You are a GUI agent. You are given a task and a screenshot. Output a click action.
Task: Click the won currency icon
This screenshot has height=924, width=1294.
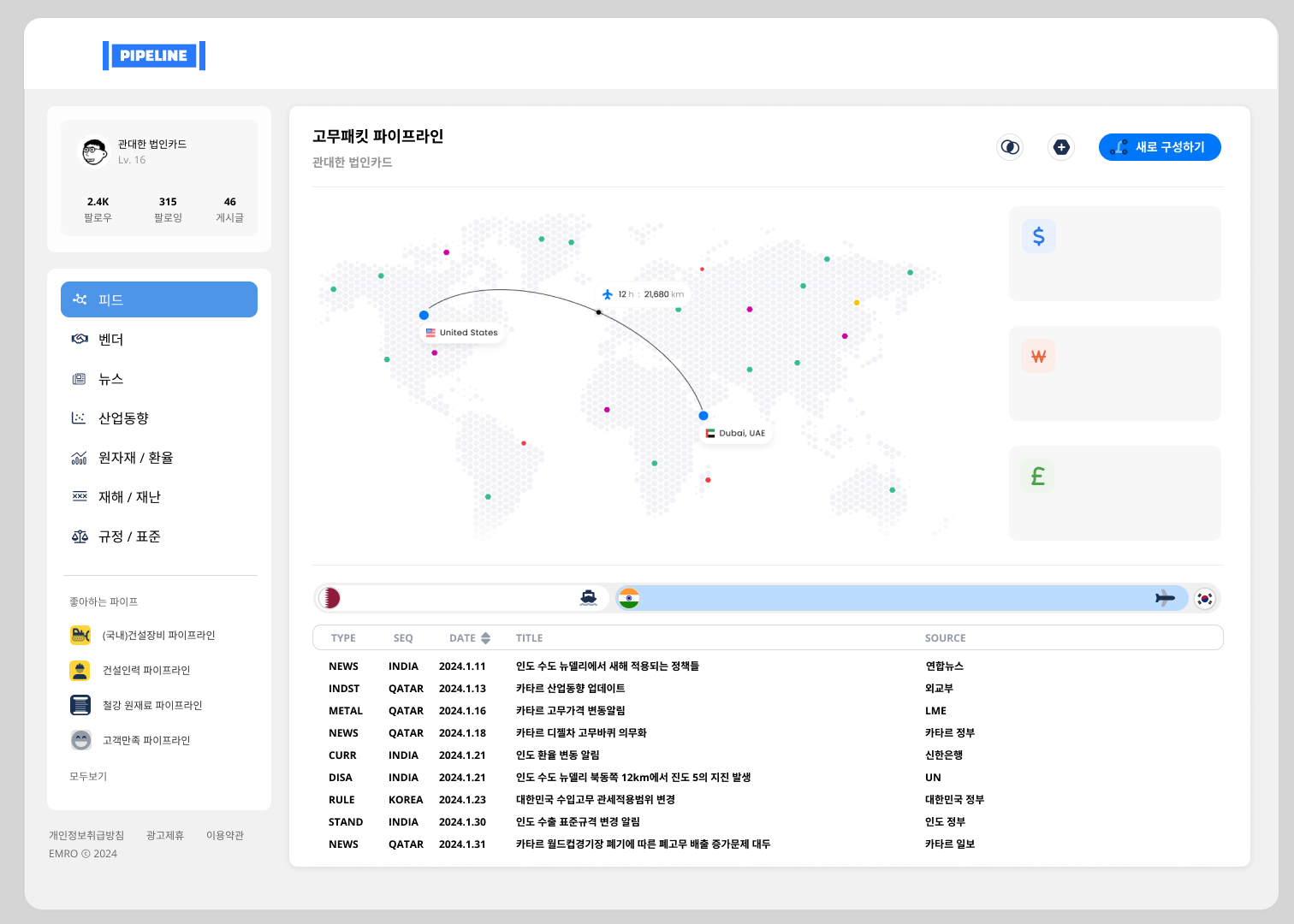coord(1038,356)
